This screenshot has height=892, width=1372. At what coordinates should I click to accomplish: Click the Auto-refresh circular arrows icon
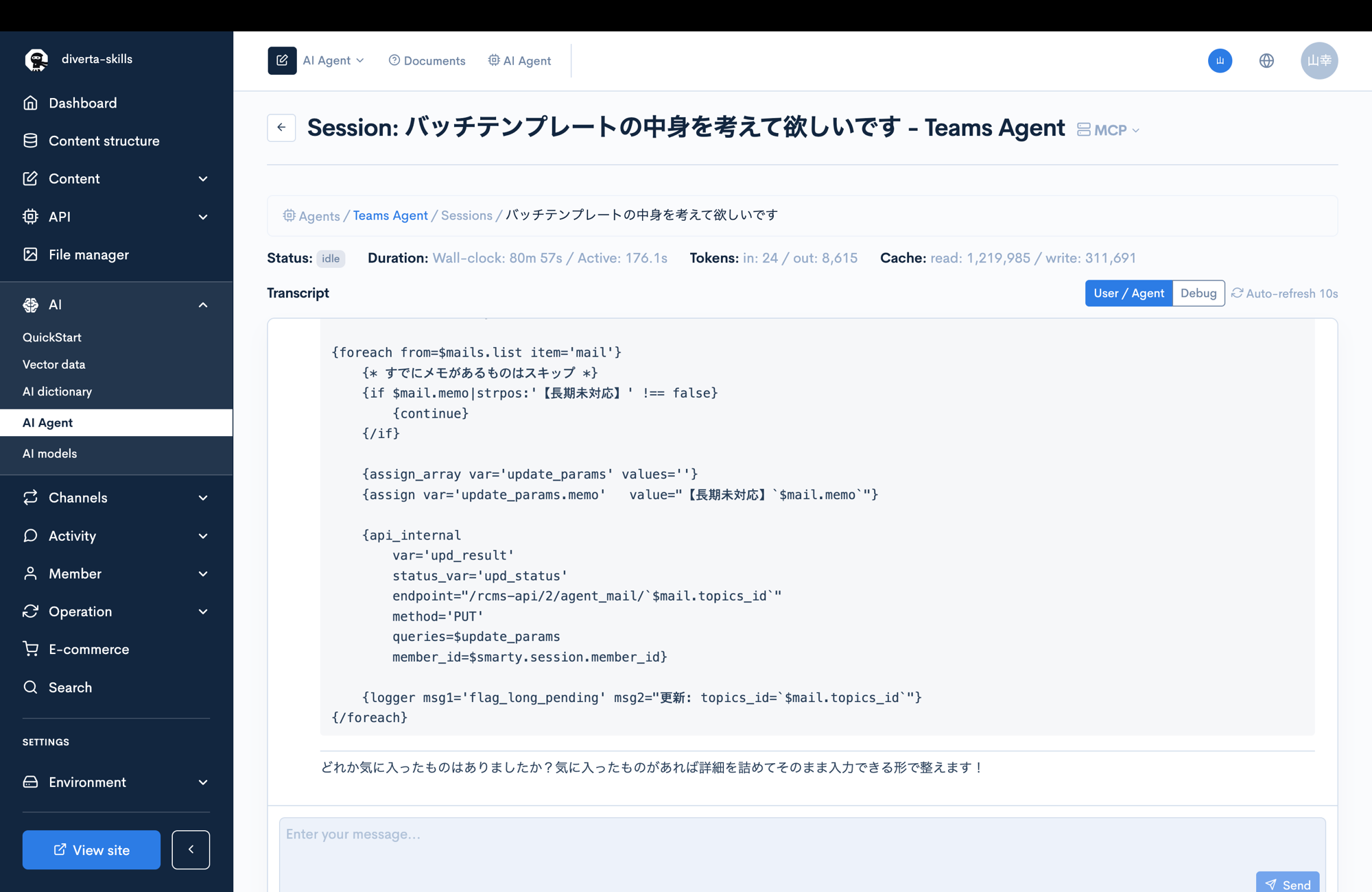[1237, 293]
